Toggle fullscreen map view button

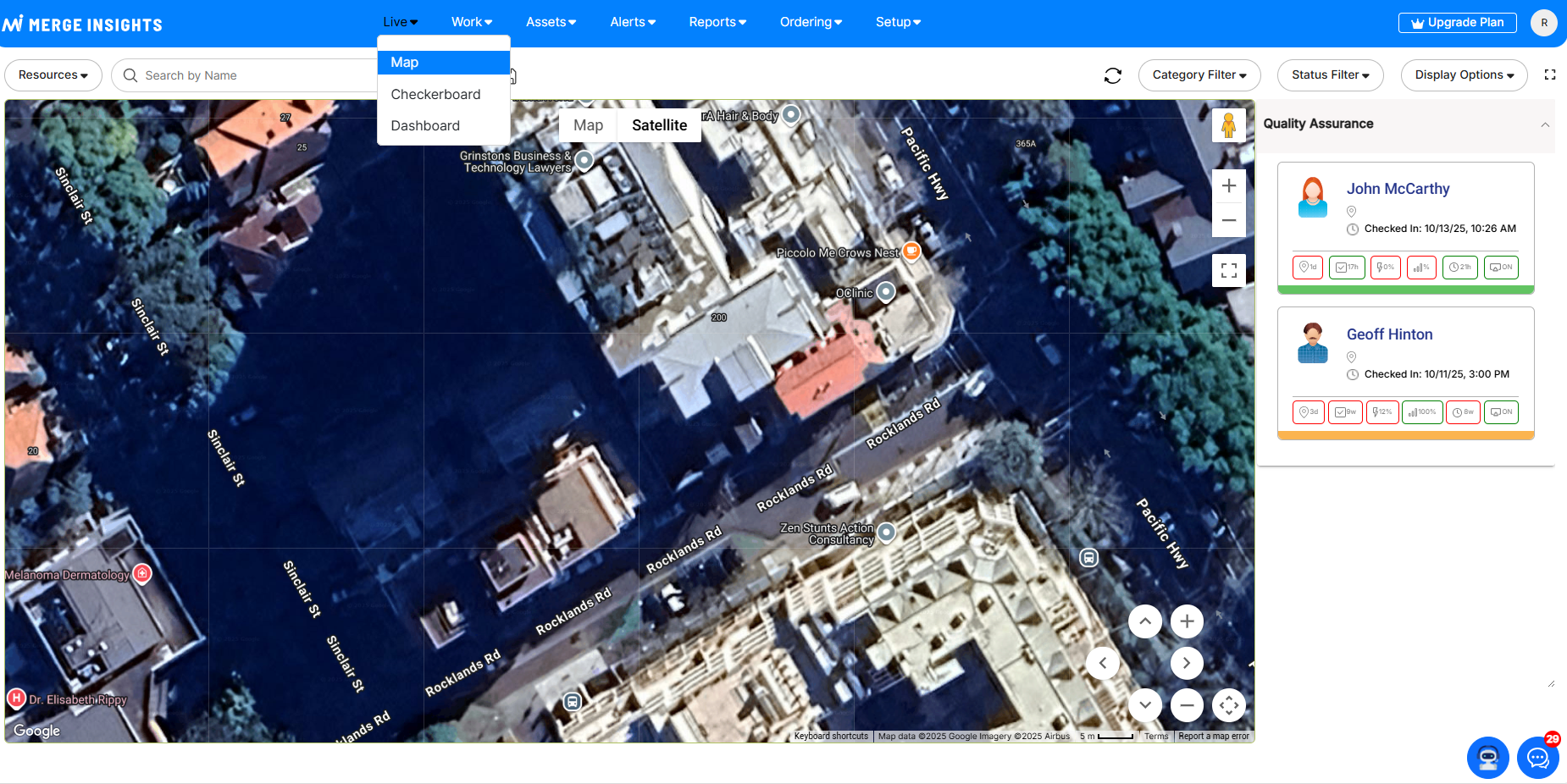1228,271
